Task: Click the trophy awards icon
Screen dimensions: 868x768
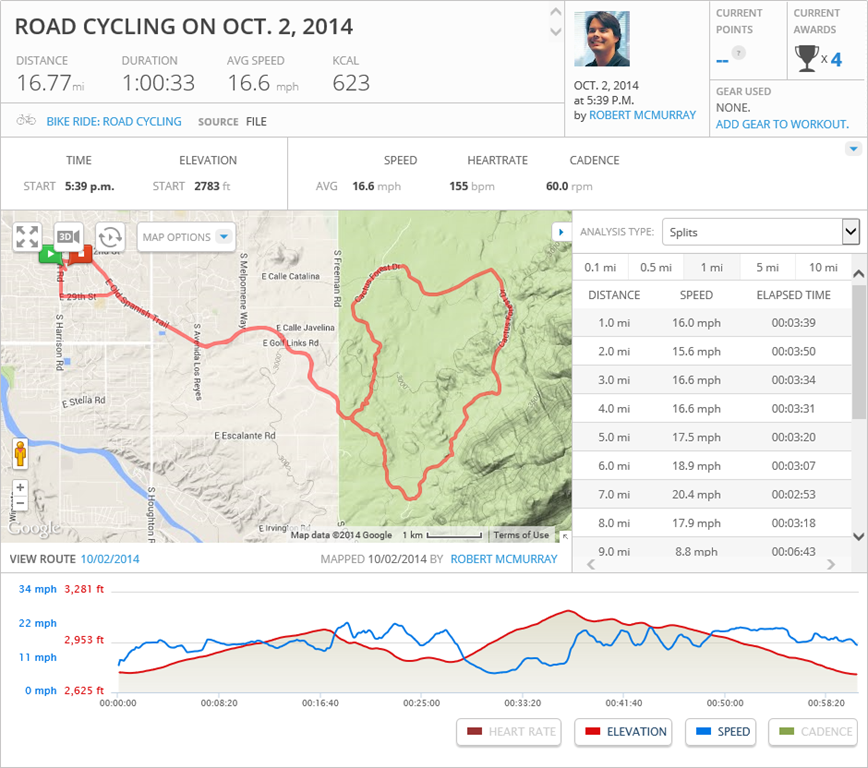Action: click(807, 59)
